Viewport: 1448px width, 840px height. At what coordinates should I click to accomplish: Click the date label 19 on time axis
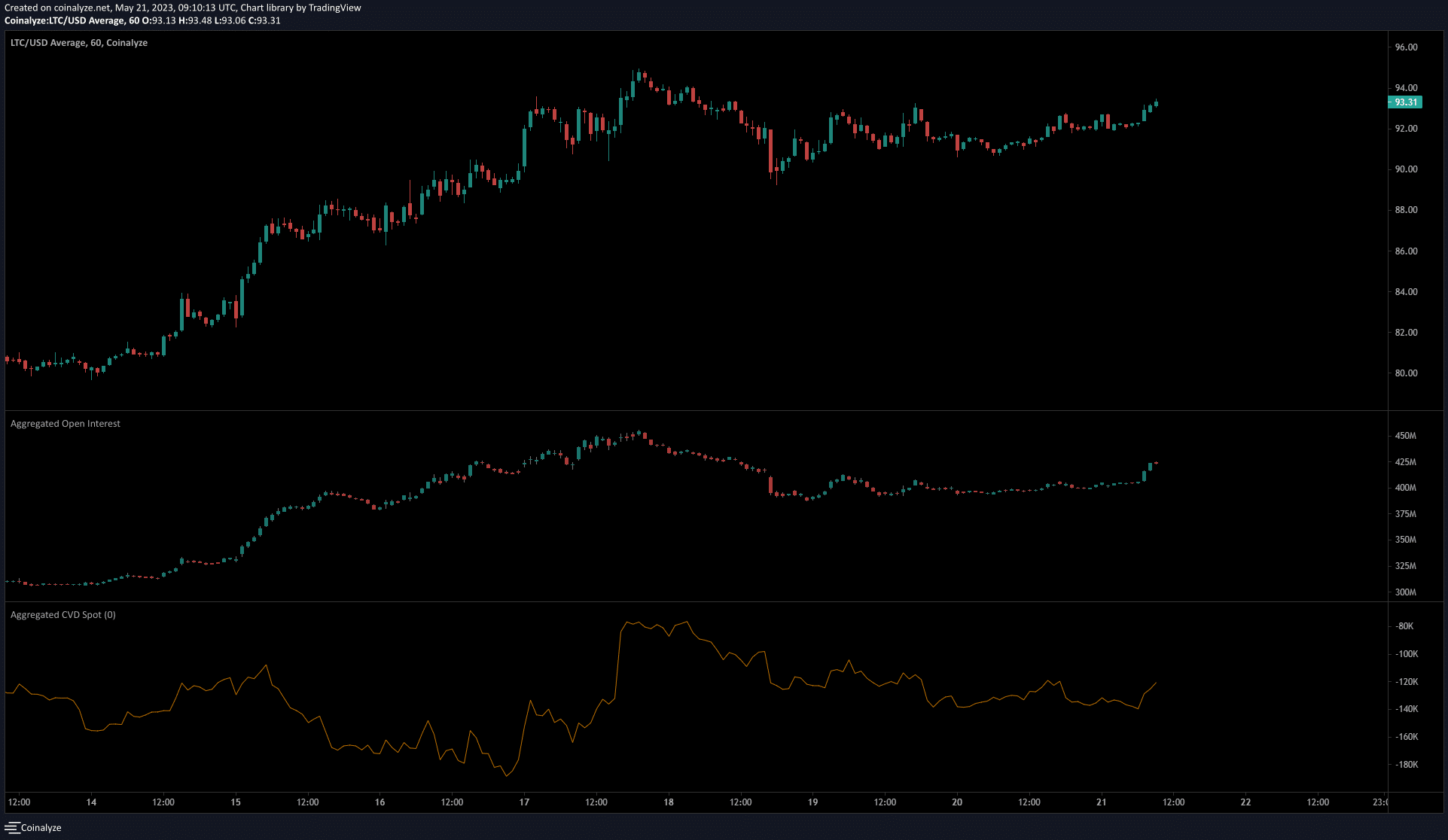[813, 802]
